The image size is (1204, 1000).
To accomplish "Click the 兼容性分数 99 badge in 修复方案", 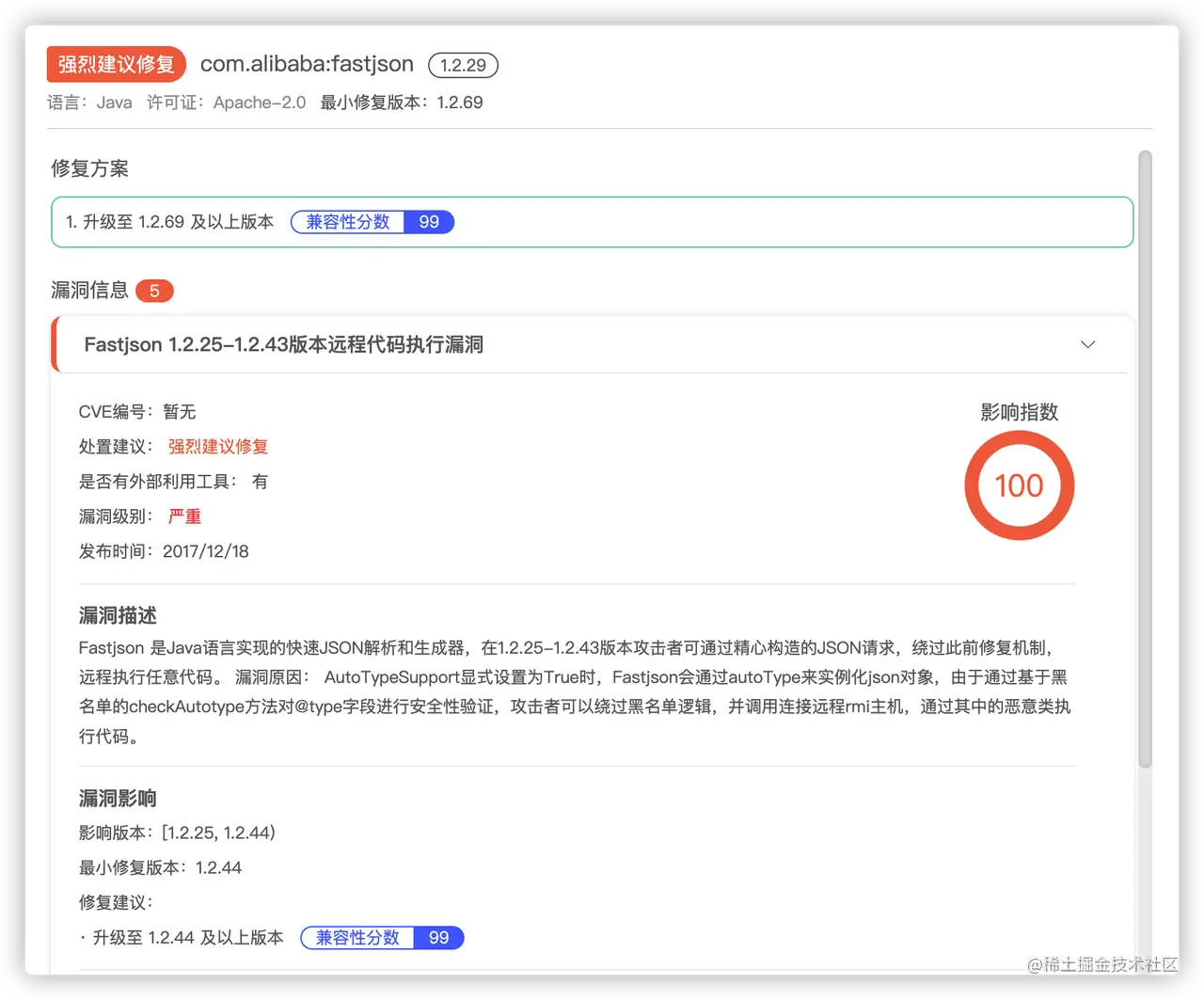I will tap(372, 222).
